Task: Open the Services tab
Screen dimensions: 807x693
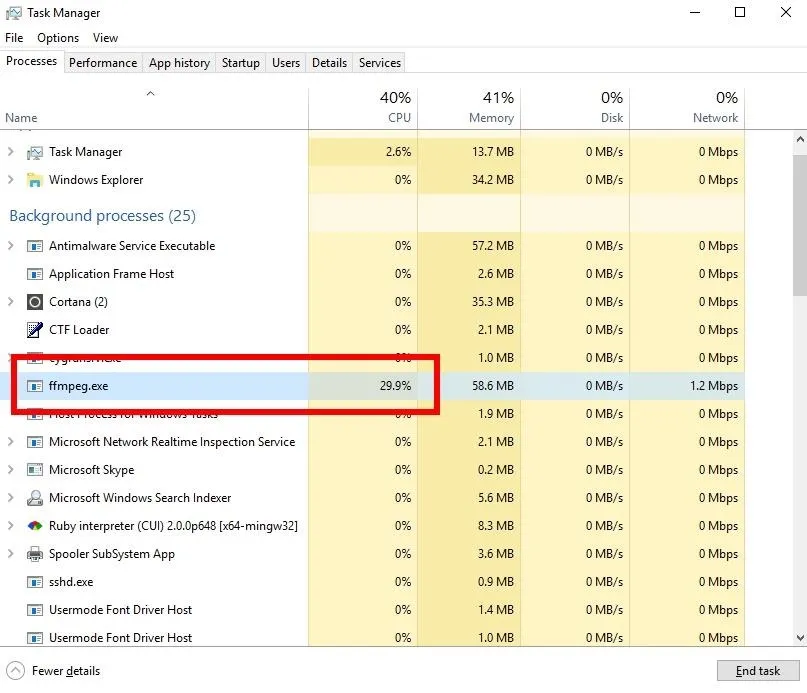Action: click(380, 63)
